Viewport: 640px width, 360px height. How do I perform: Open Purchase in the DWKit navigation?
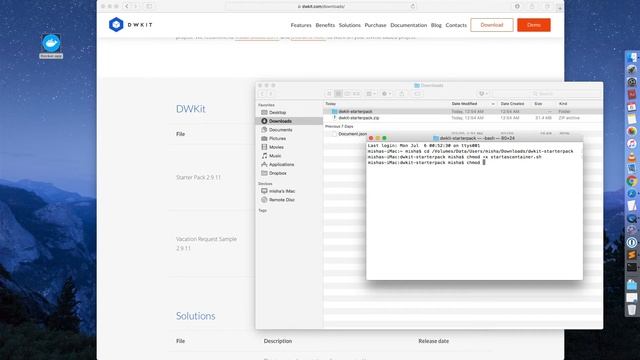[375, 25]
